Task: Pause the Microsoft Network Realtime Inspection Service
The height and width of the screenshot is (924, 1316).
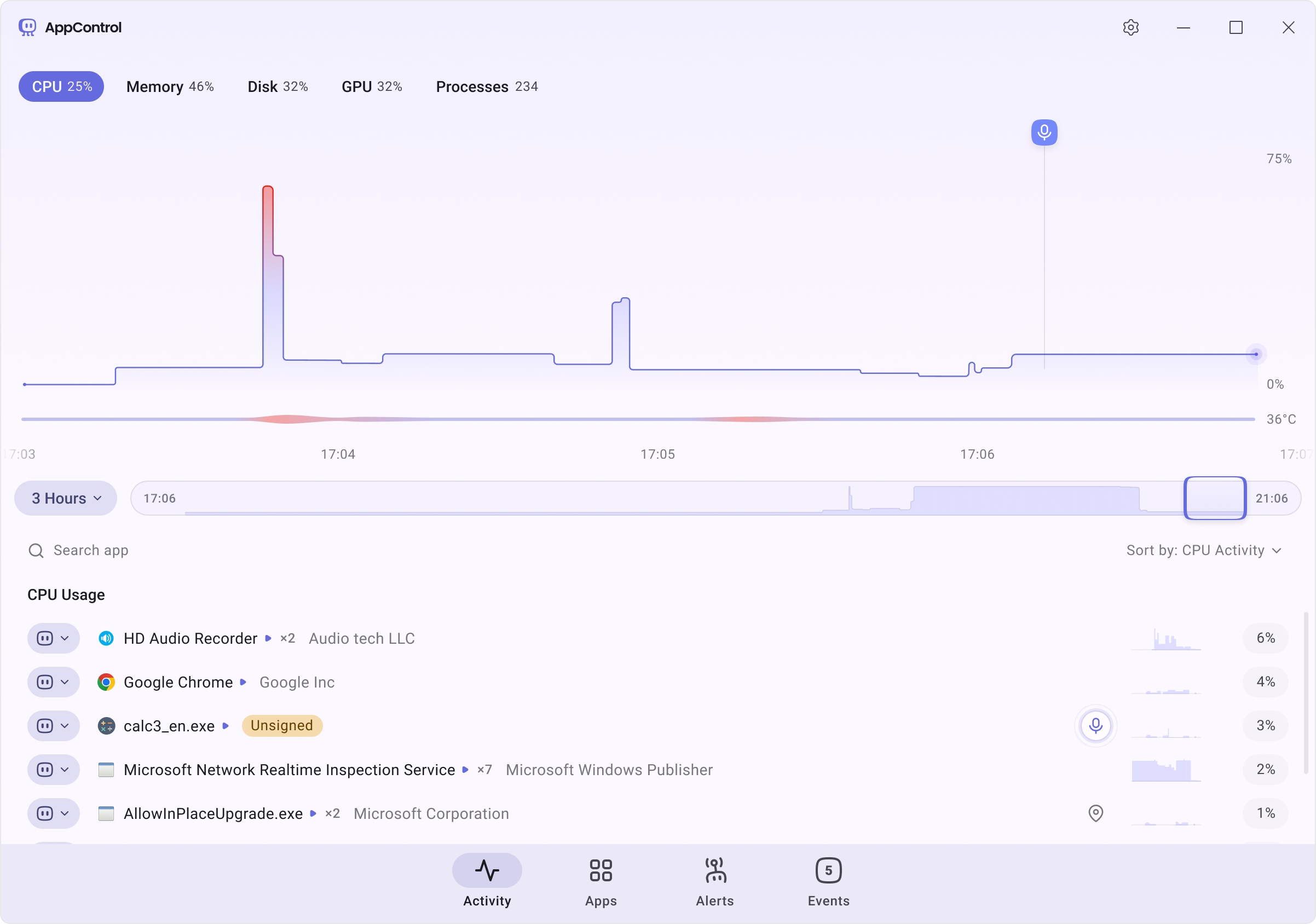Action: pos(45,770)
